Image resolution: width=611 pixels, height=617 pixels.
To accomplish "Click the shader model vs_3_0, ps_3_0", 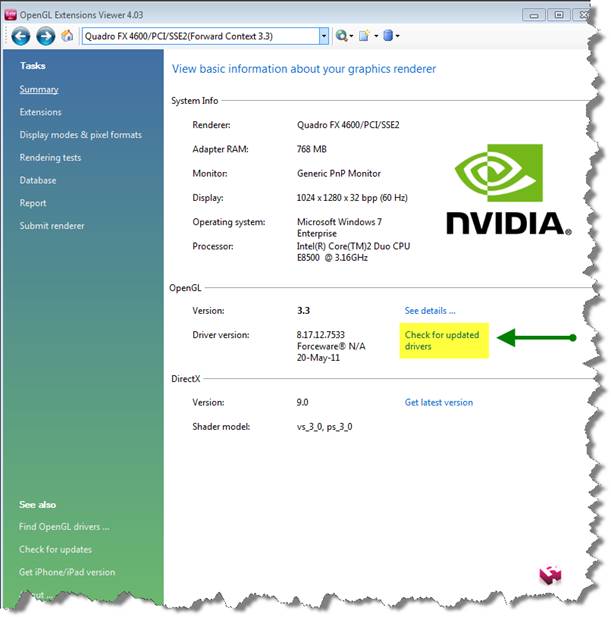I will pos(325,427).
